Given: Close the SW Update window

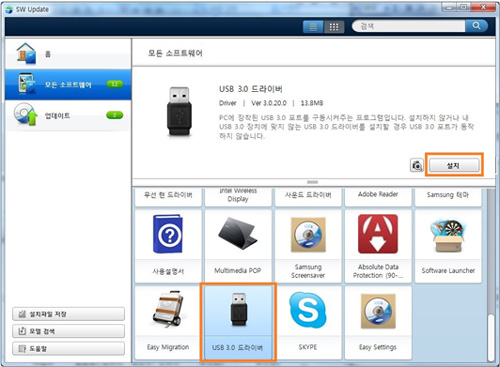Looking at the screenshot, I should (x=484, y=7).
